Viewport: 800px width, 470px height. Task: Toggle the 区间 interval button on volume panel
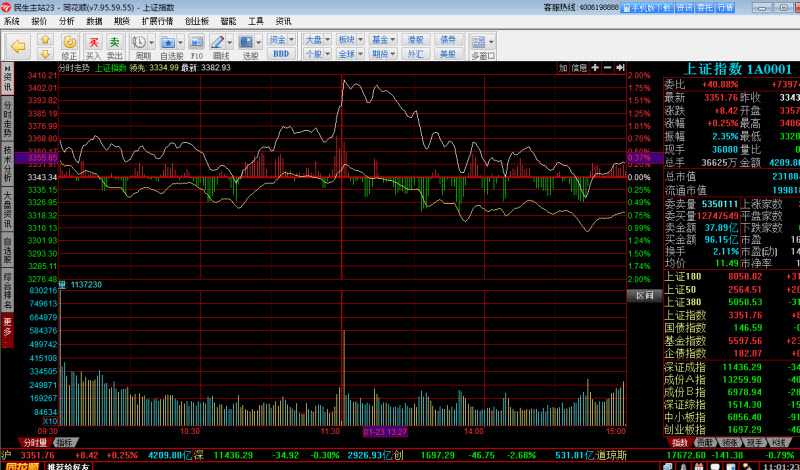(644, 295)
